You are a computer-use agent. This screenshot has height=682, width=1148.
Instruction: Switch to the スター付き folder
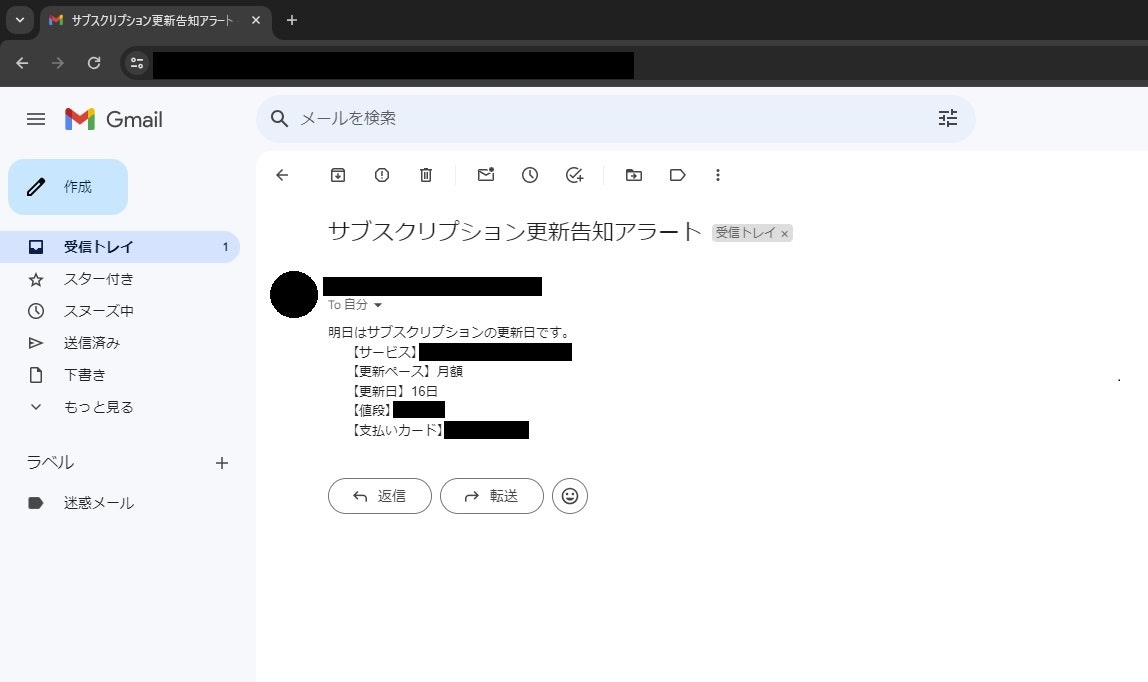97,279
